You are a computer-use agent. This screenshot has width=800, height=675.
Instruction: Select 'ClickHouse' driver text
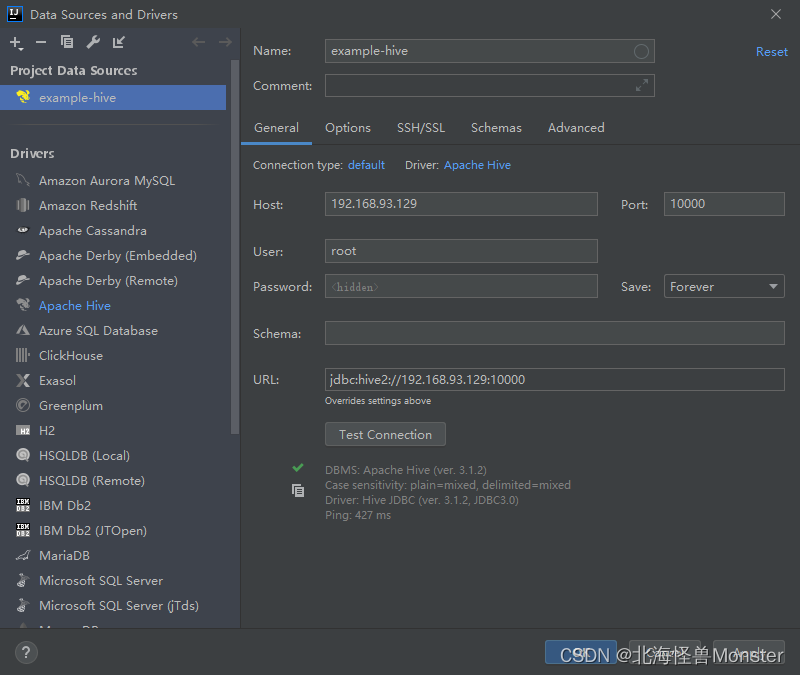point(71,356)
